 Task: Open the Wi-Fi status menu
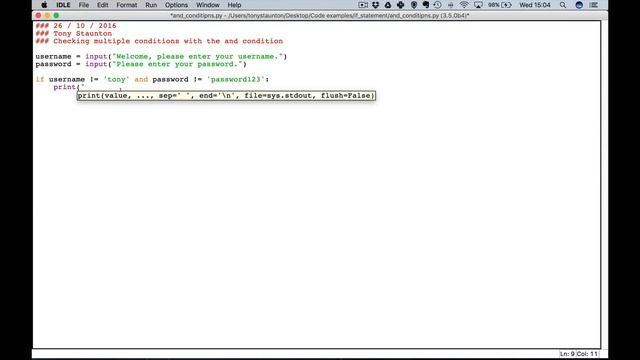pos(464,5)
